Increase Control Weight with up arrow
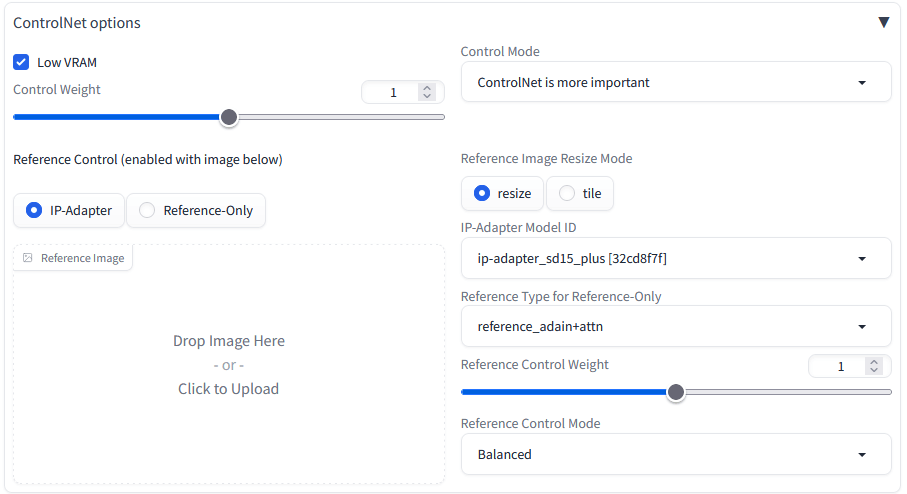The width and height of the screenshot is (907, 494). coord(428,88)
